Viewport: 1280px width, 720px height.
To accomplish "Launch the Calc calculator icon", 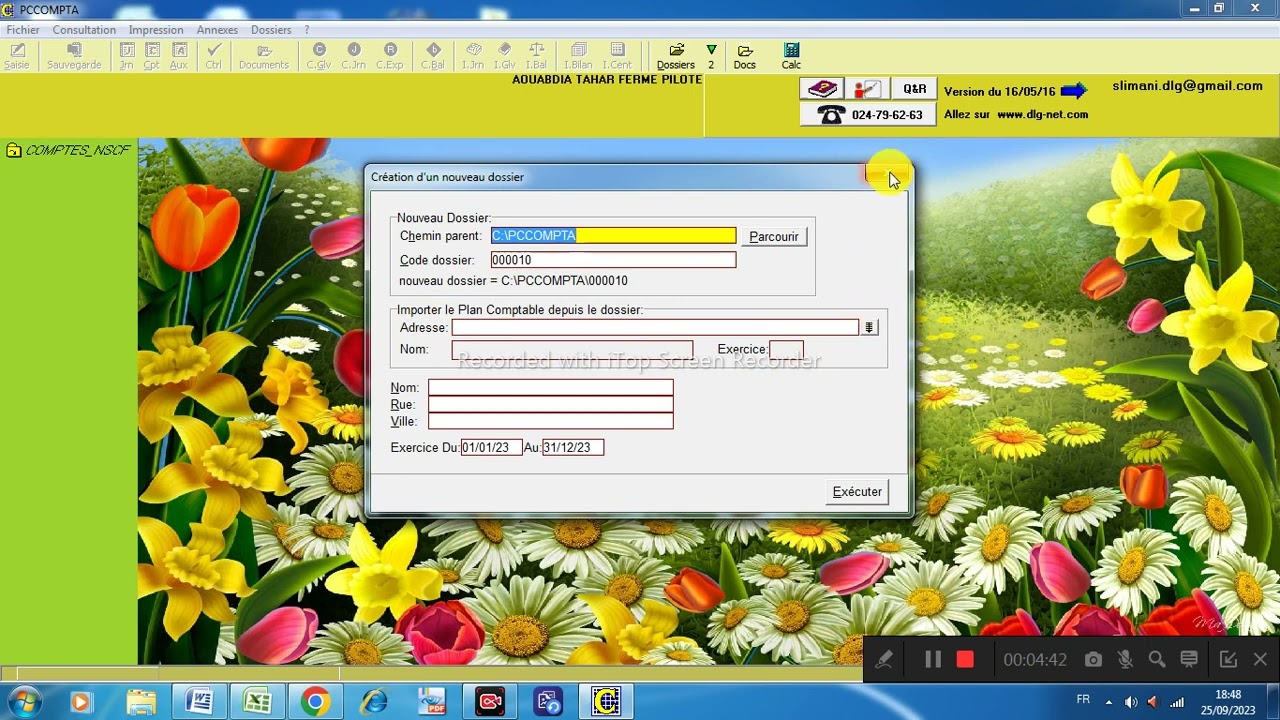I will (x=791, y=56).
